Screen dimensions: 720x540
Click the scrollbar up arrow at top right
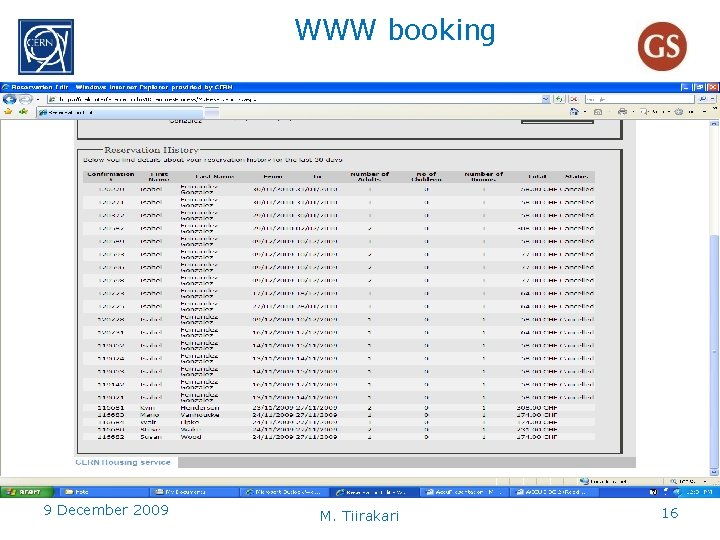tap(714, 124)
